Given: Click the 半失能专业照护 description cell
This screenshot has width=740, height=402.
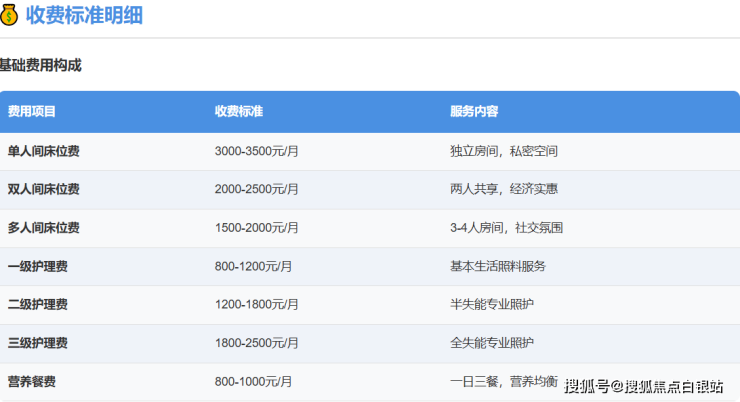Looking at the screenshot, I should (x=492, y=304).
